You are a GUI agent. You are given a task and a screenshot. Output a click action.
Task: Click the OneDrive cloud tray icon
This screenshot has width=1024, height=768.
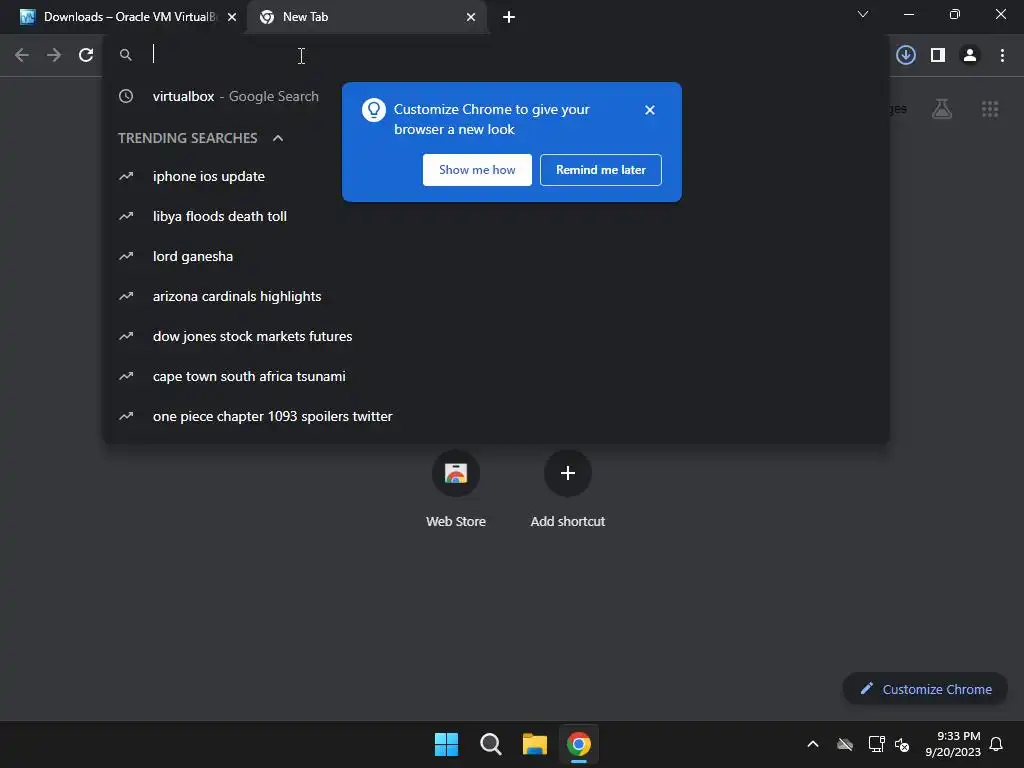844,744
